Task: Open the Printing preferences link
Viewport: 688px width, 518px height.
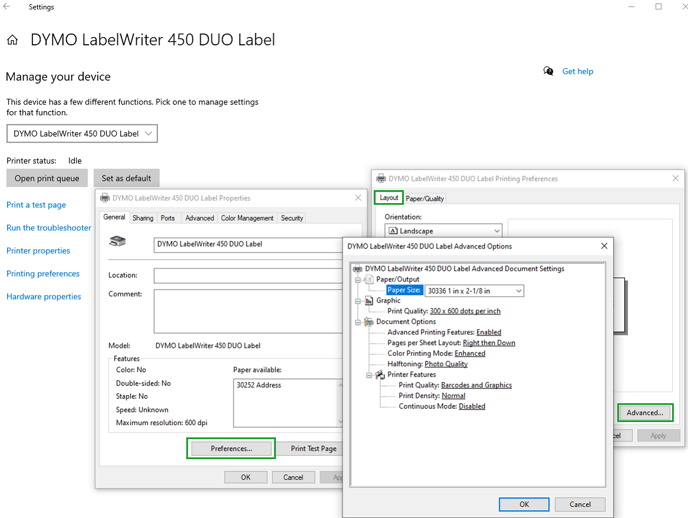Action: [43, 273]
